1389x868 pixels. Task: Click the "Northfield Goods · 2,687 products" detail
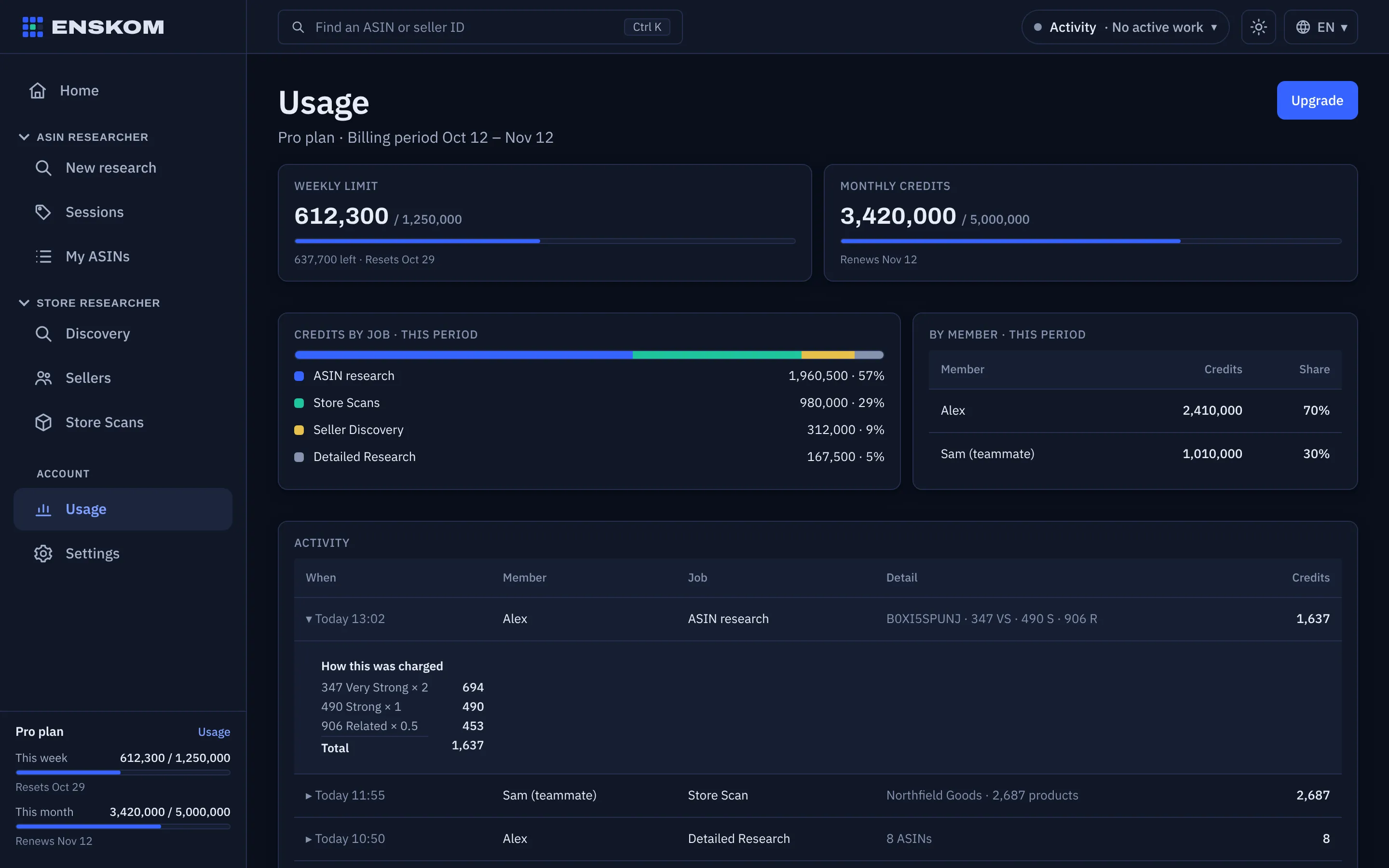pyautogui.click(x=982, y=796)
